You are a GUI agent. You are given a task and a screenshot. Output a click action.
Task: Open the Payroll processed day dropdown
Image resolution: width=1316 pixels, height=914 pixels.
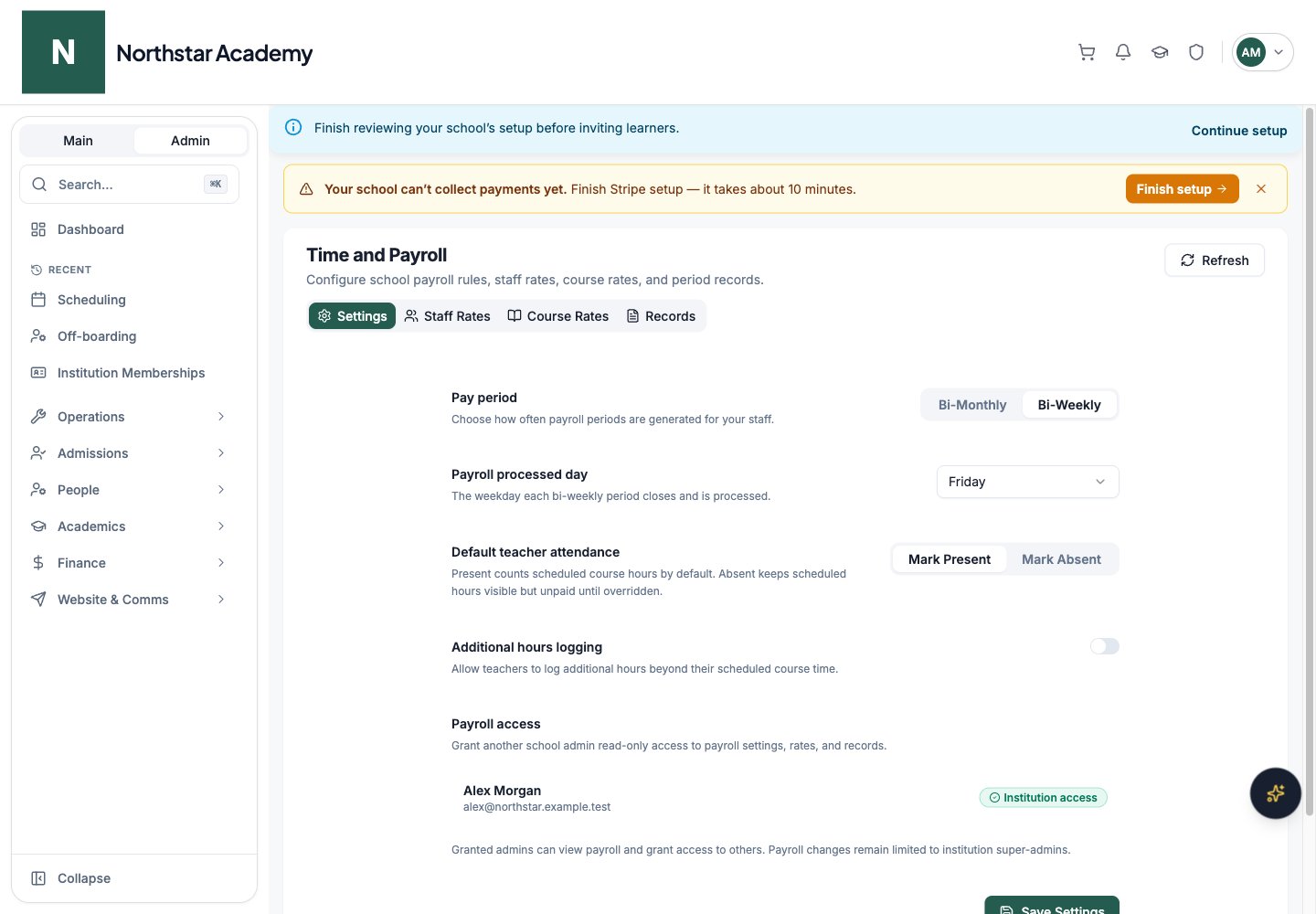pyautogui.click(x=1028, y=482)
